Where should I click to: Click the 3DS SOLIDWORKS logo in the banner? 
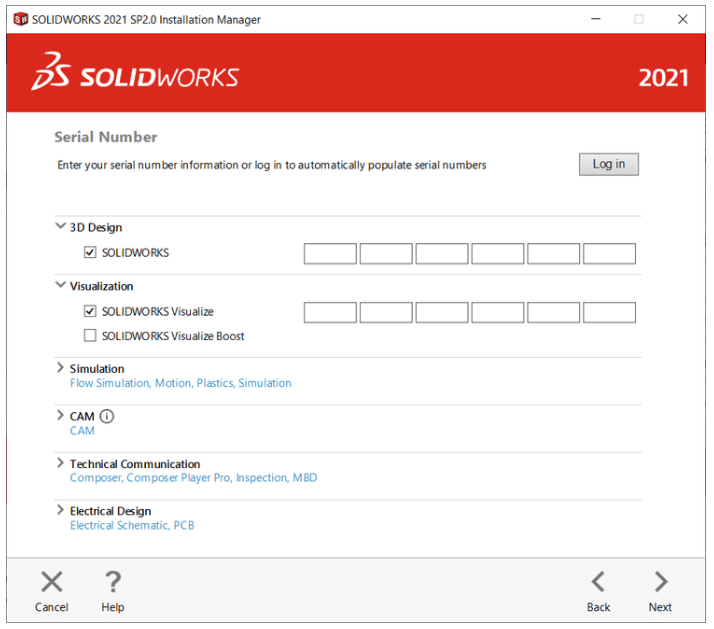coord(135,72)
